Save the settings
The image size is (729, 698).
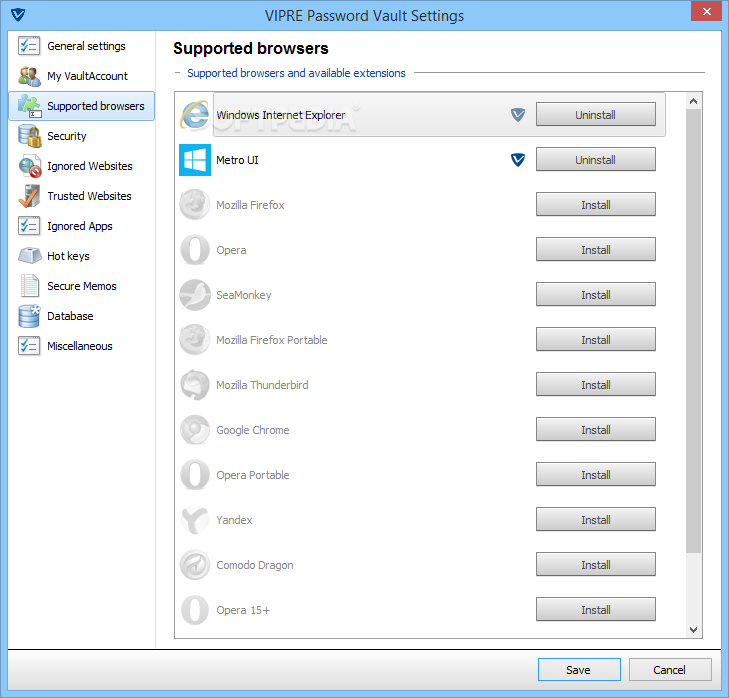[x=579, y=670]
